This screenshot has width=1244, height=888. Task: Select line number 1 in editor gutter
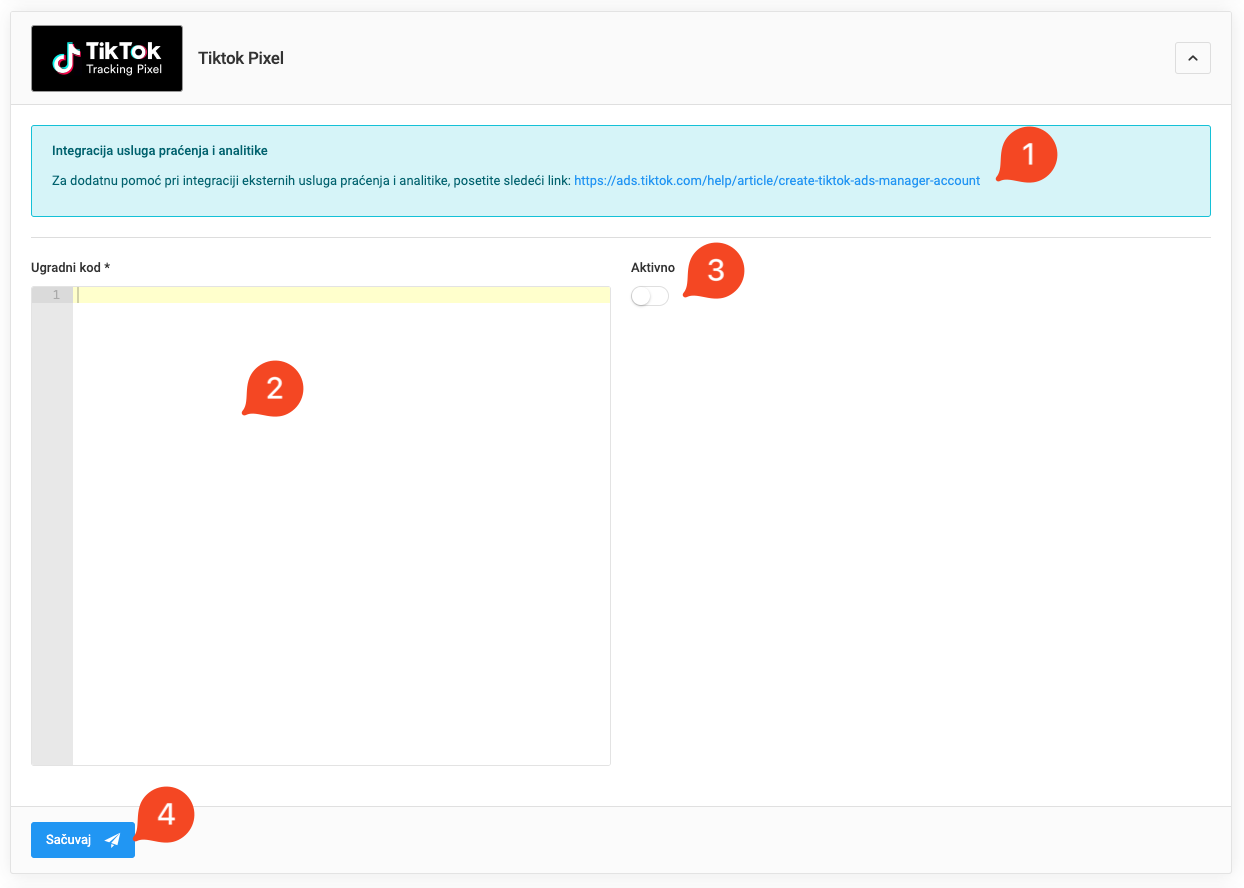tap(56, 295)
